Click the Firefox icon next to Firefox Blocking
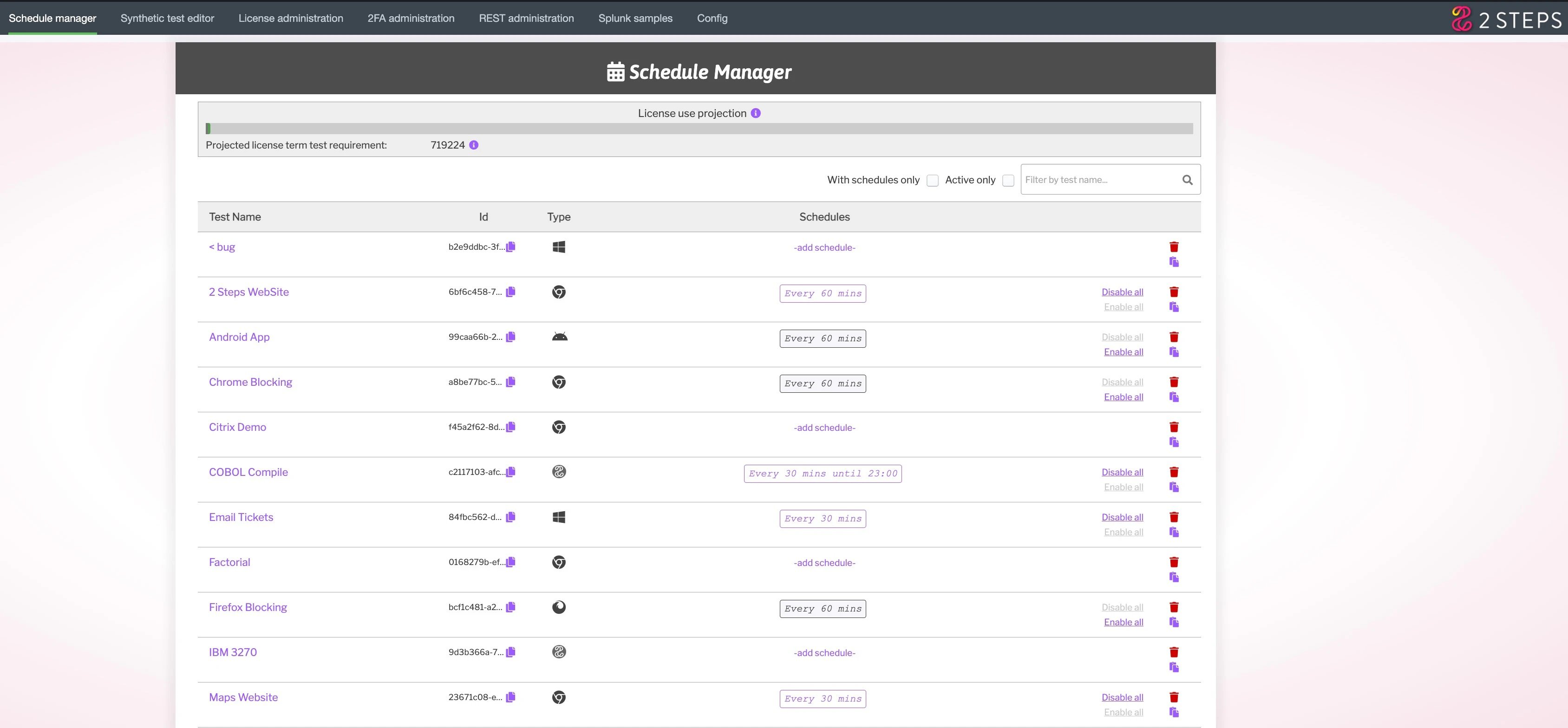This screenshot has height=728, width=1568. point(558,607)
